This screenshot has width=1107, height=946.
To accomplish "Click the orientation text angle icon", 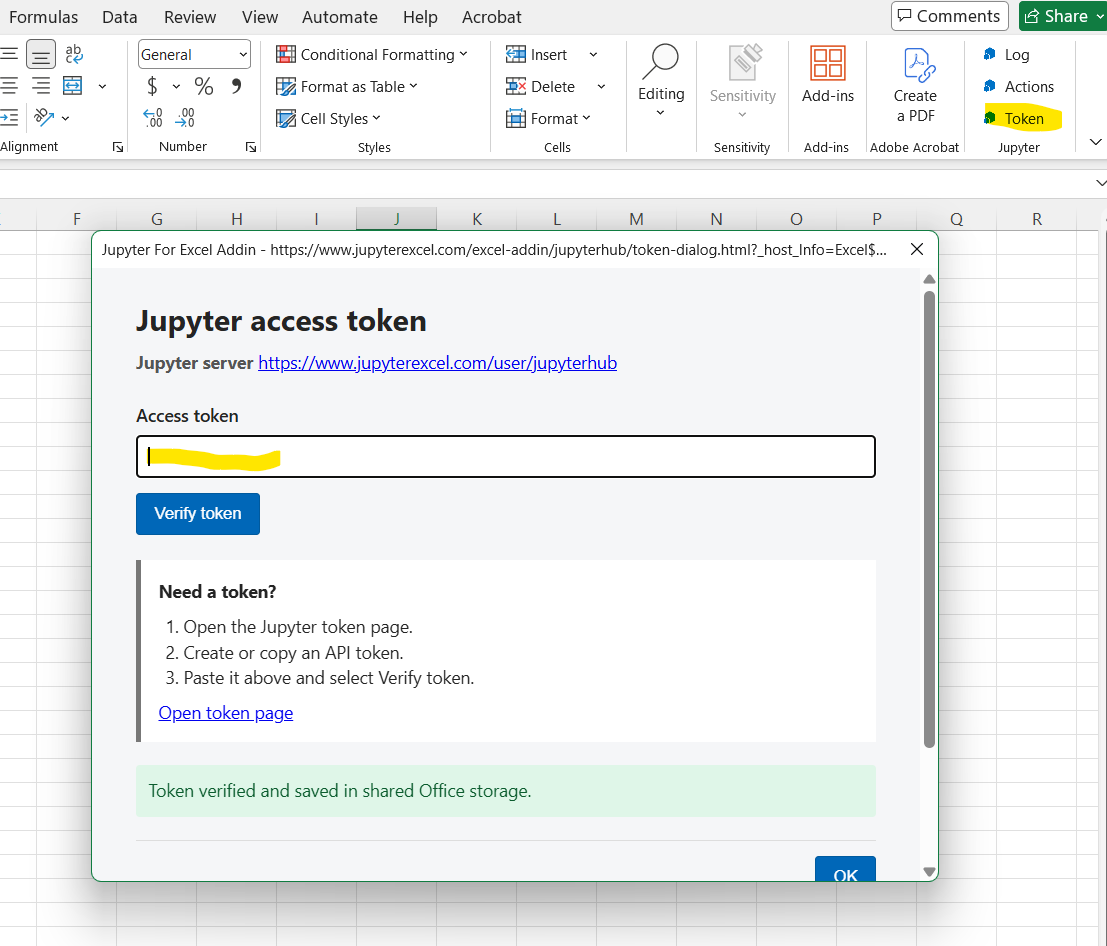I will [x=44, y=117].
